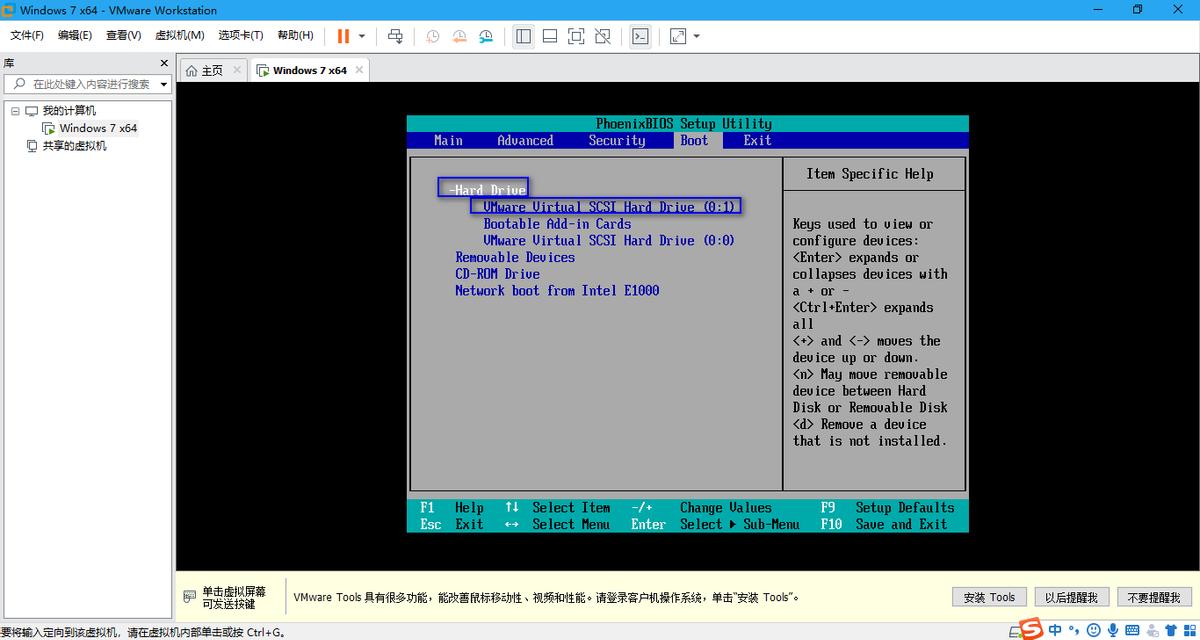
Task: Open the Snapshot Manager
Action: [x=485, y=36]
